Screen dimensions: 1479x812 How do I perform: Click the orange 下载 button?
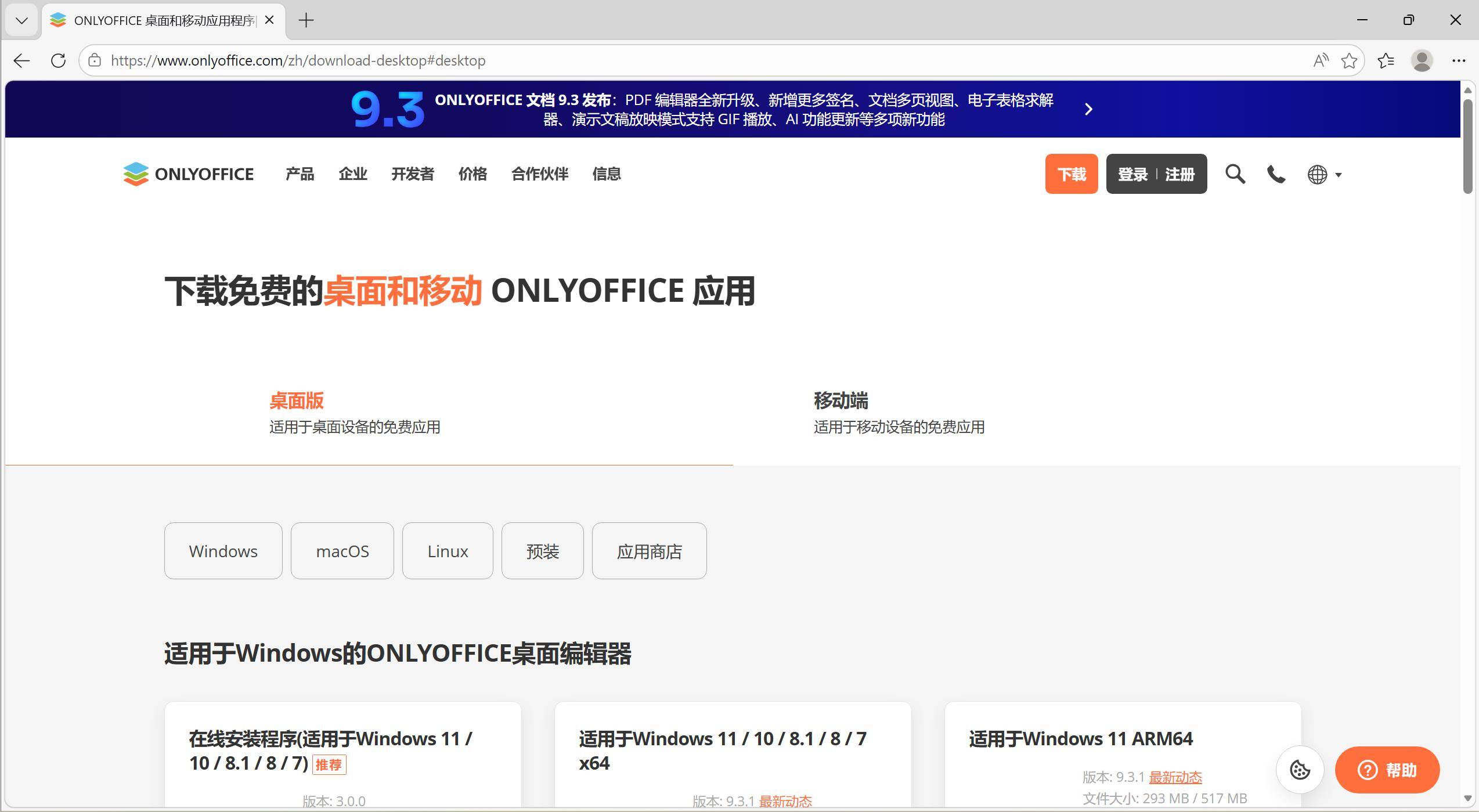click(1072, 174)
